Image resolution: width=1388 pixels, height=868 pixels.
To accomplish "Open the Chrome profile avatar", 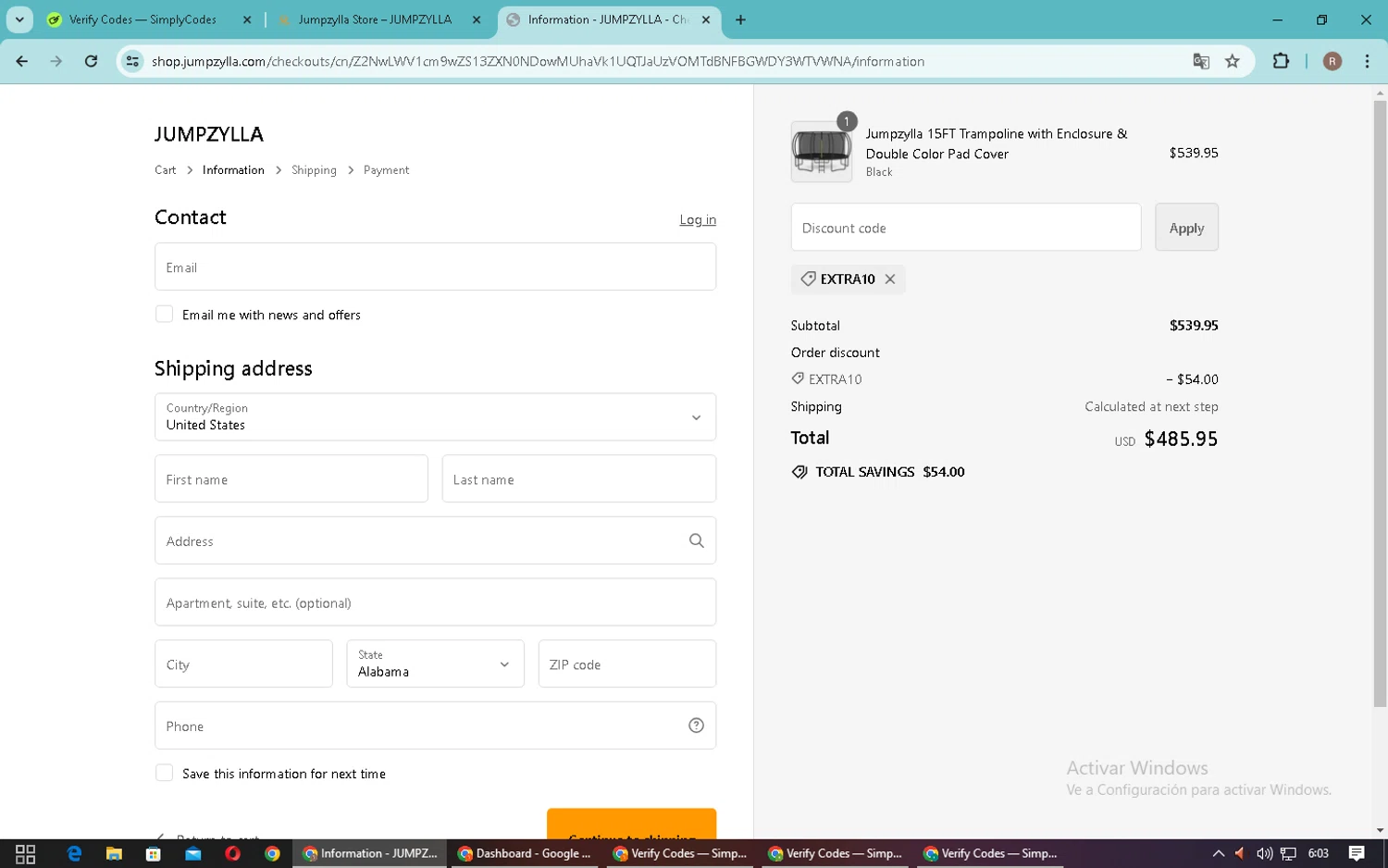I will tap(1332, 61).
